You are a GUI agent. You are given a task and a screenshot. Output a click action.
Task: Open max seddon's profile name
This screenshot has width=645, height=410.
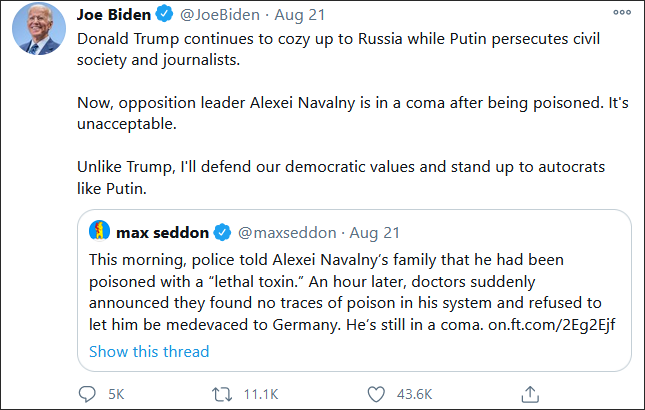coord(162,233)
